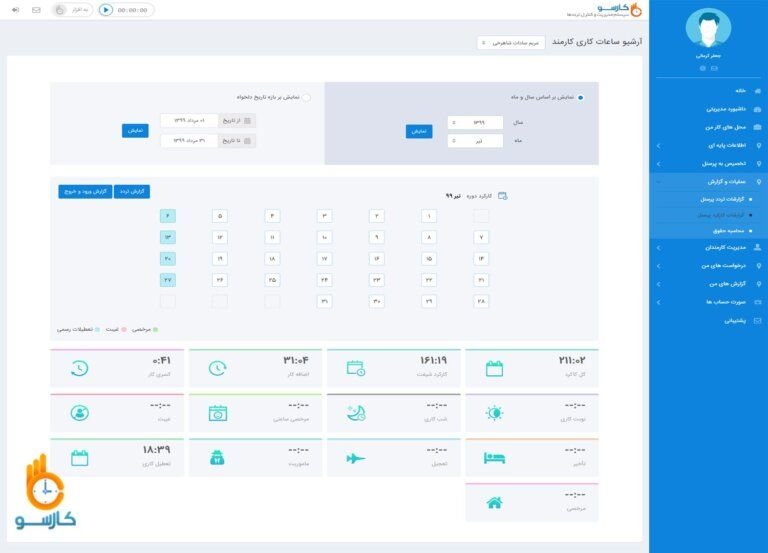
Task: Click calendar icon on مرخصی ساعتی card
Action: pyautogui.click(x=217, y=413)
